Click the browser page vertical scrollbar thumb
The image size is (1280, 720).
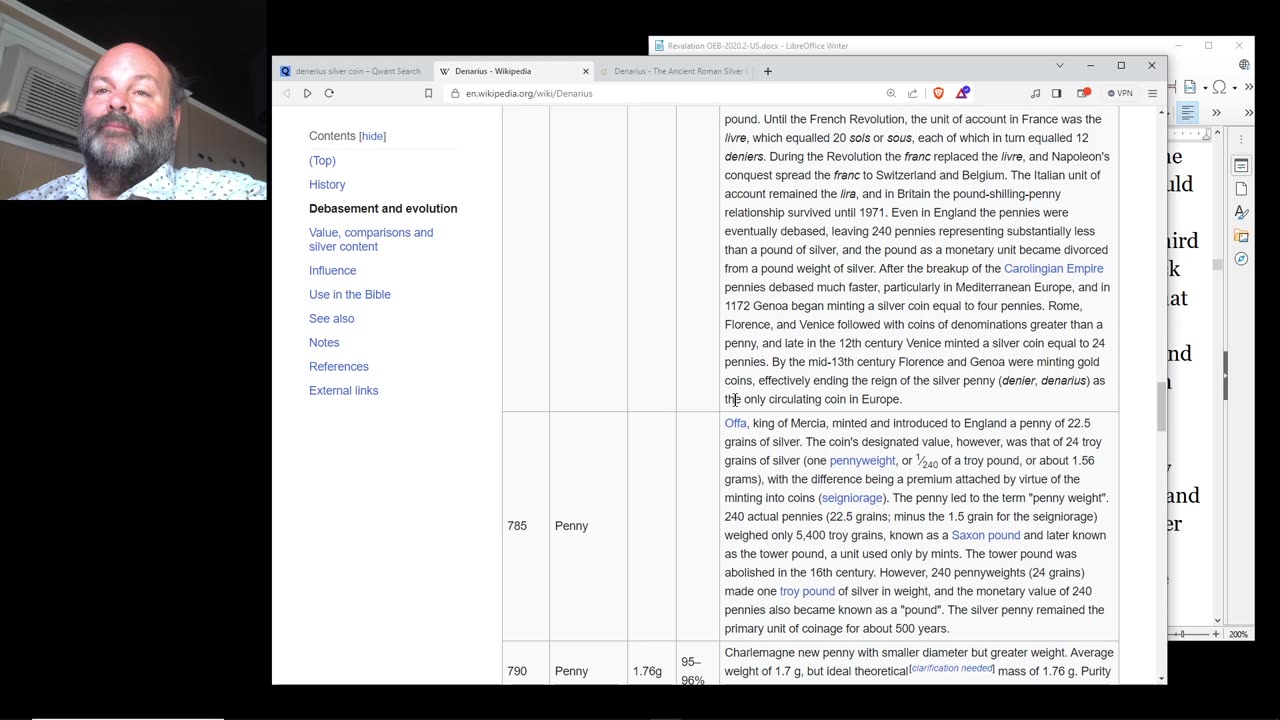click(1161, 406)
